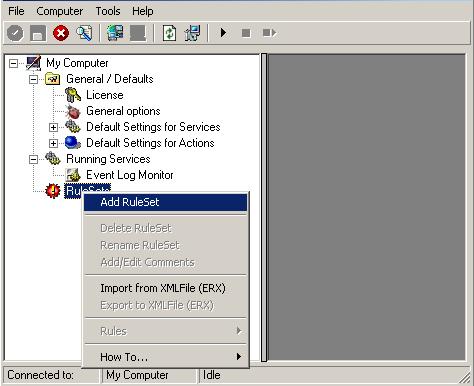Select the RuleSets tree label

pos(87,190)
